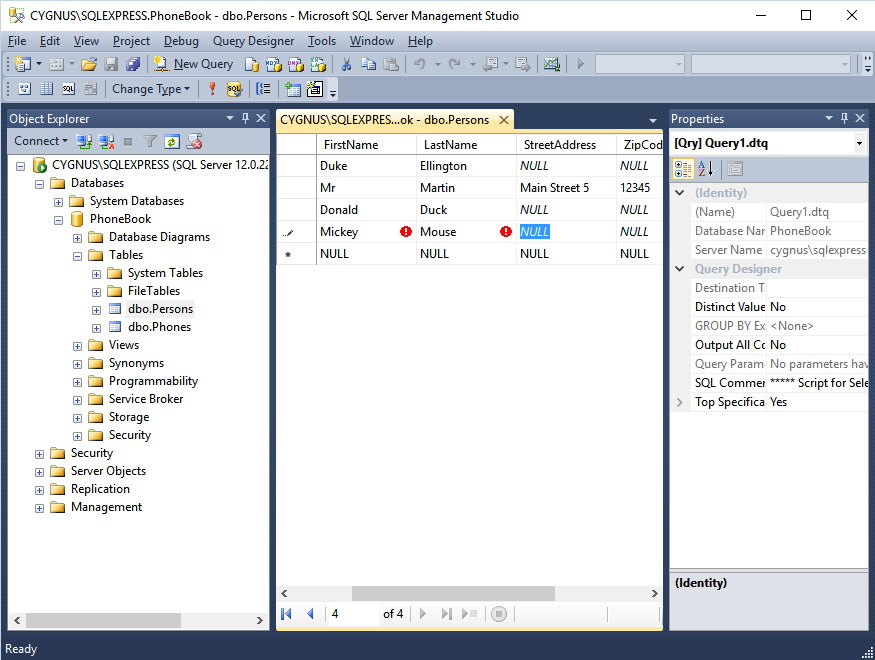
Task: Open a file with the folder icon
Action: pyautogui.click(x=89, y=64)
